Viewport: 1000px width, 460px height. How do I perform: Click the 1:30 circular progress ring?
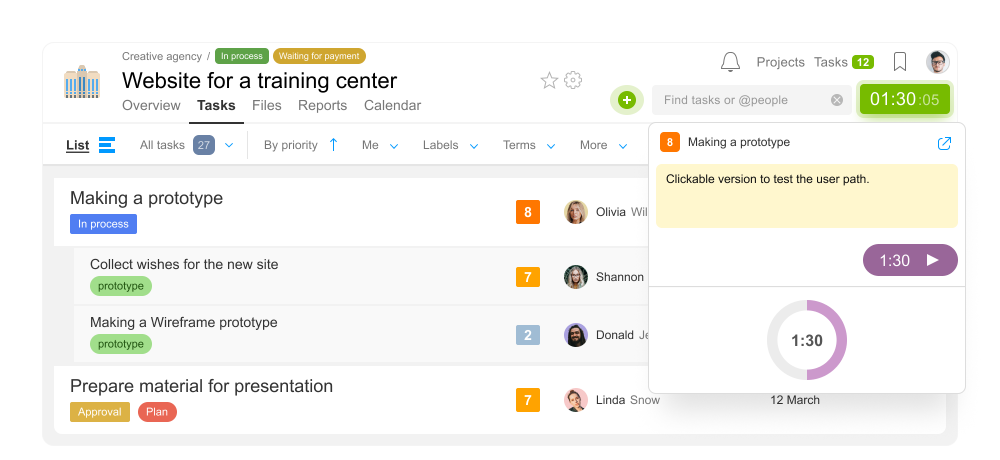pyautogui.click(x=807, y=340)
